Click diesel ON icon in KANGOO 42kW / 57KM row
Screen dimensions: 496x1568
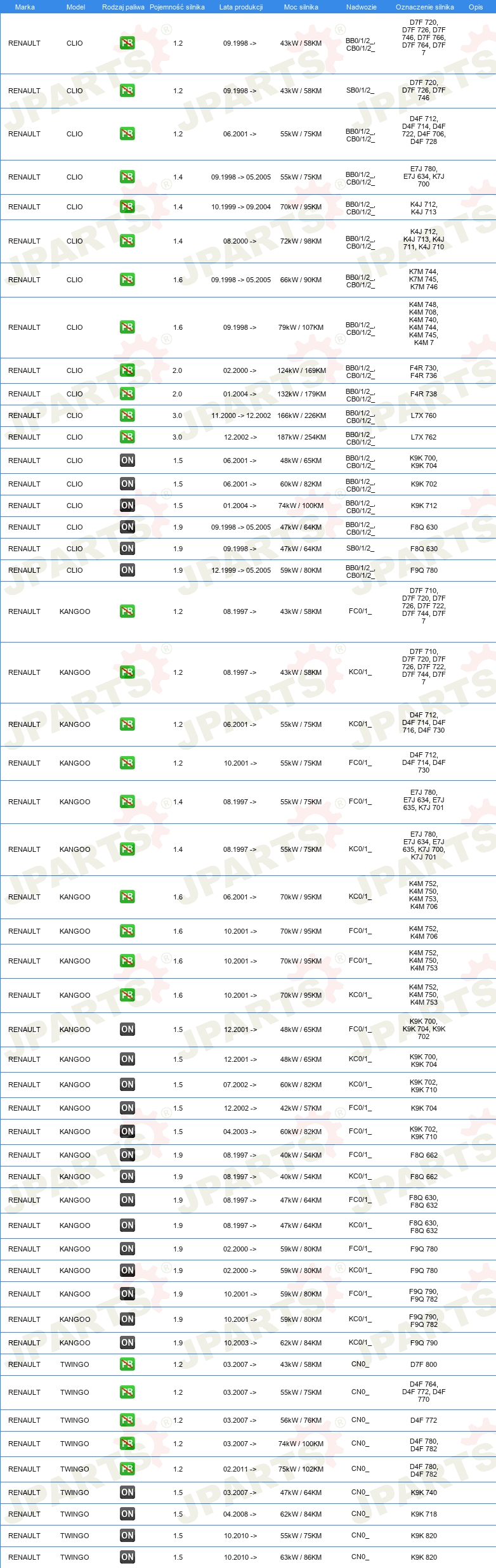click(127, 1108)
